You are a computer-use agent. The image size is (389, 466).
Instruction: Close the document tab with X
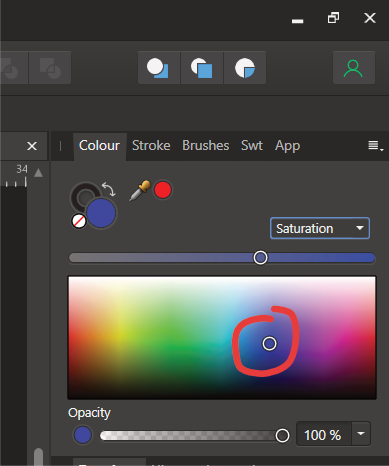coord(32,146)
